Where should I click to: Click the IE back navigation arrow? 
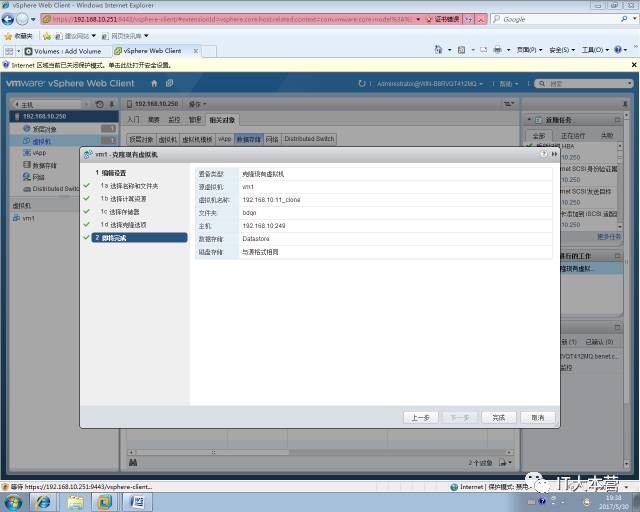(x=8, y=19)
